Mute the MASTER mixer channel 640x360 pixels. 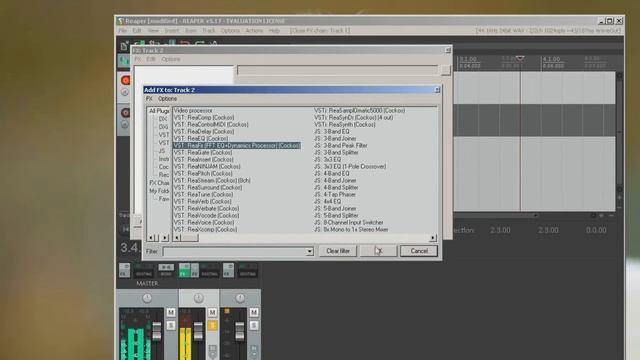click(171, 313)
